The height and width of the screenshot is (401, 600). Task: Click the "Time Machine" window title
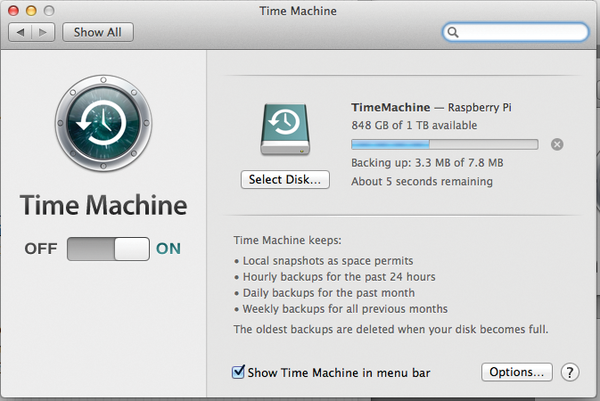click(298, 11)
